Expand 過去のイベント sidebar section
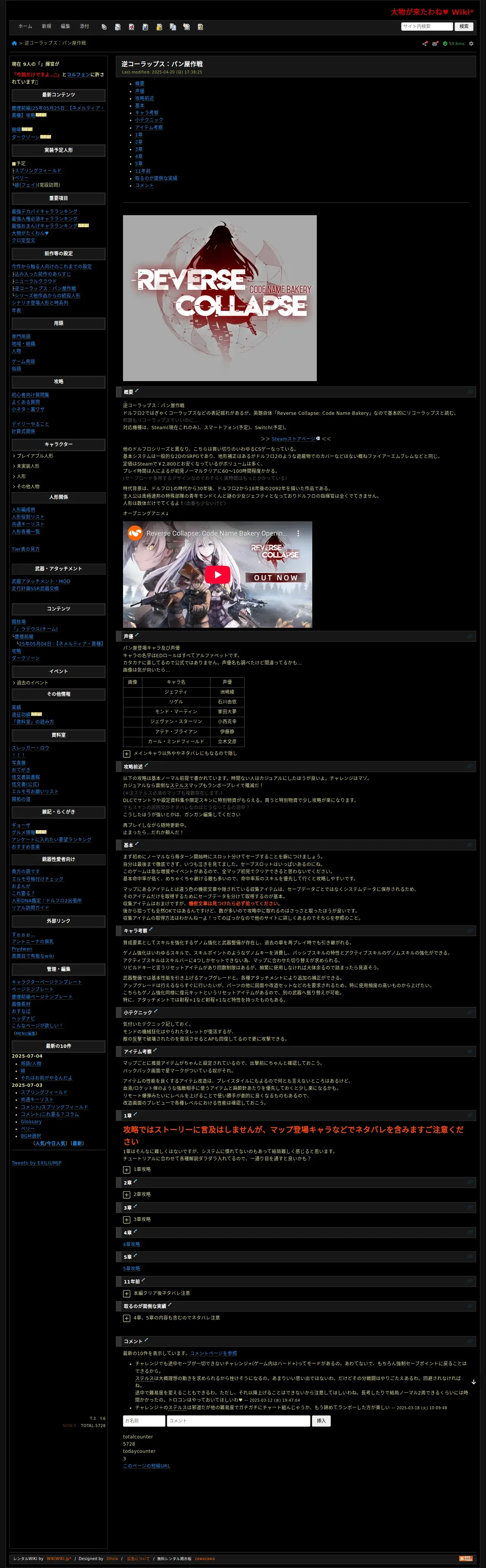 (x=30, y=682)
